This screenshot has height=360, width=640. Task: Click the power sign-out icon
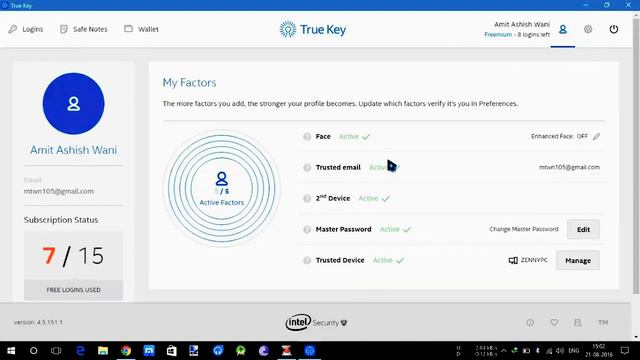[613, 29]
